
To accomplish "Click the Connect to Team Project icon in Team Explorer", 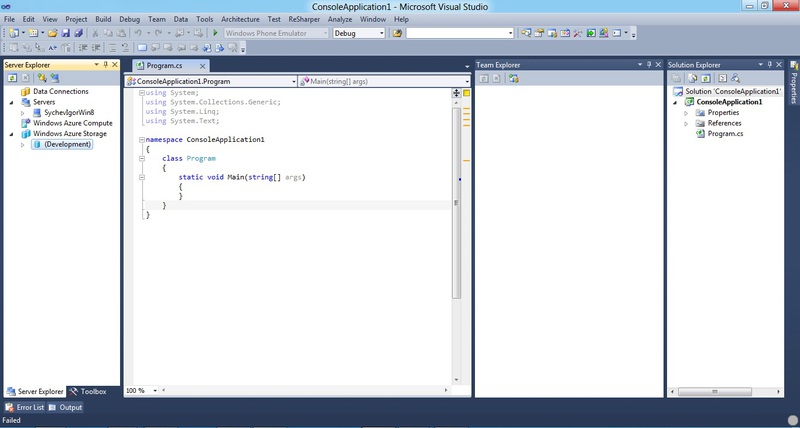I will click(513, 79).
